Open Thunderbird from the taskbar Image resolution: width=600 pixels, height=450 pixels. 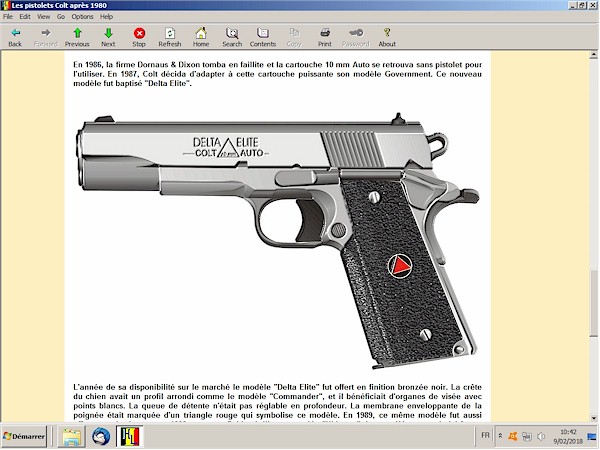click(x=101, y=437)
